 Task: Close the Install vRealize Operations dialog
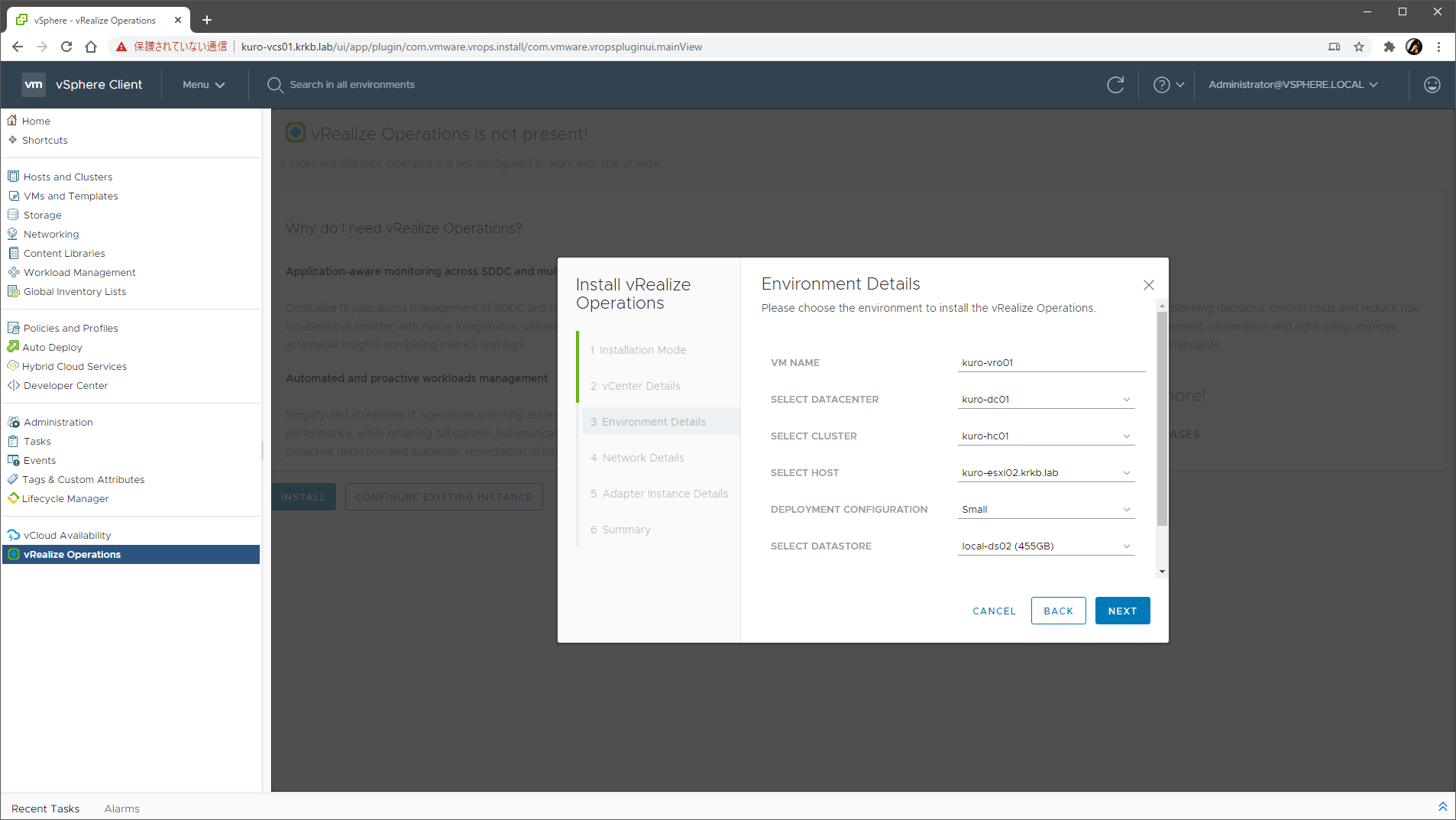click(1148, 285)
